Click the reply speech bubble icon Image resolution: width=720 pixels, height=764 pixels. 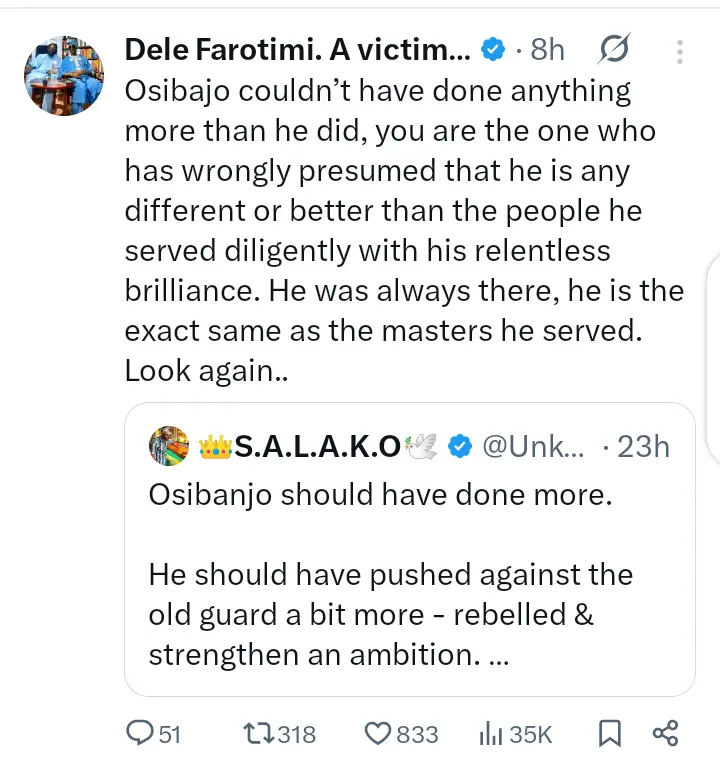click(140, 734)
